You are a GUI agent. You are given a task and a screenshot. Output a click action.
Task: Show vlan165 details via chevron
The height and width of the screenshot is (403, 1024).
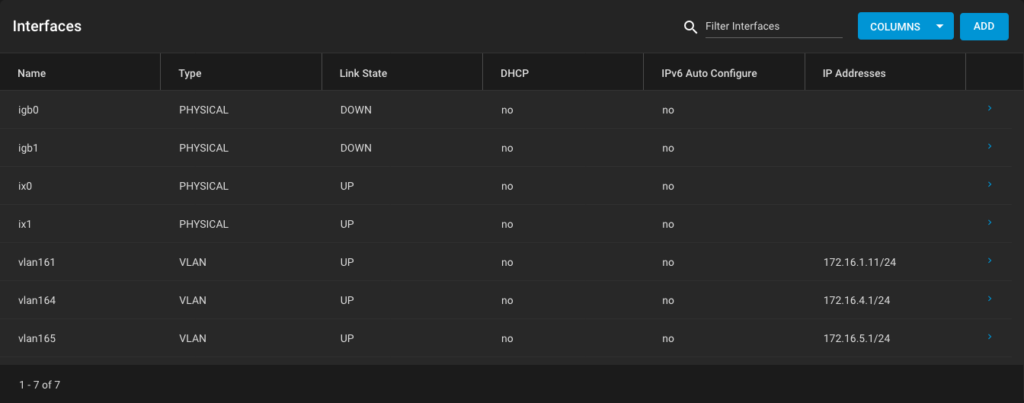[989, 337]
